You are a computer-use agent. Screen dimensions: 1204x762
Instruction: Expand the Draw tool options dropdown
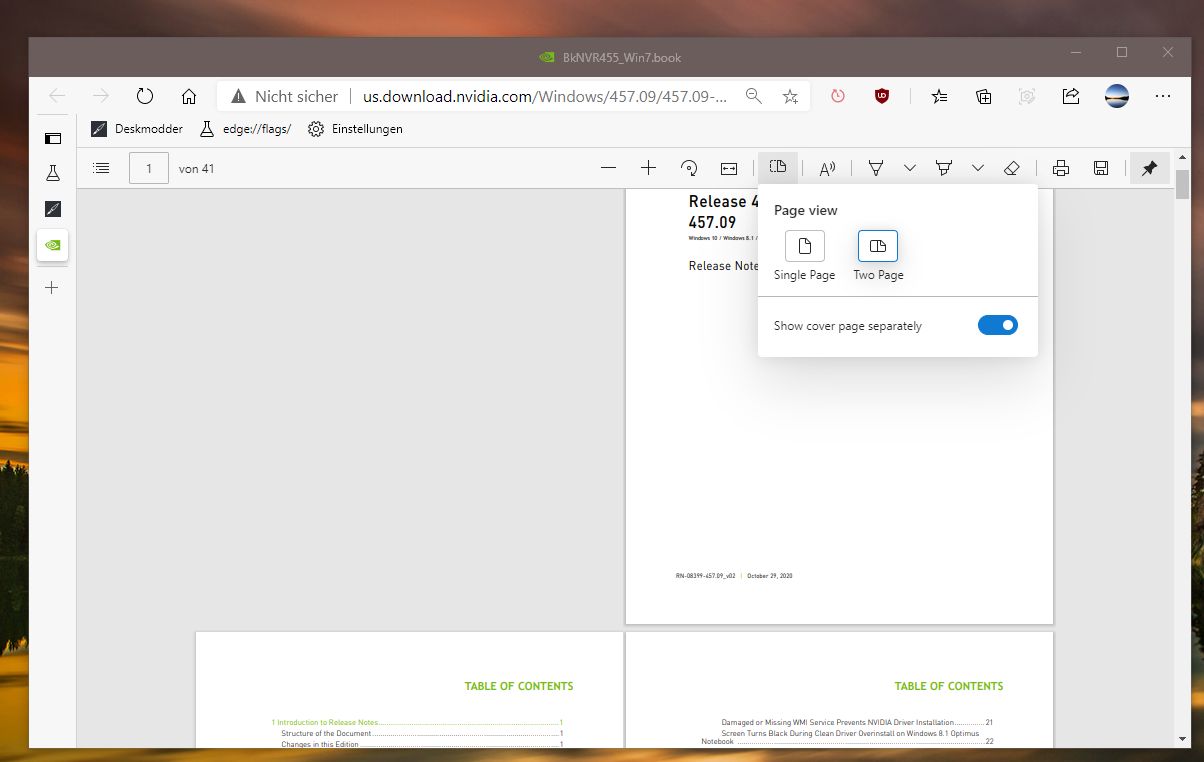pyautogui.click(x=909, y=168)
